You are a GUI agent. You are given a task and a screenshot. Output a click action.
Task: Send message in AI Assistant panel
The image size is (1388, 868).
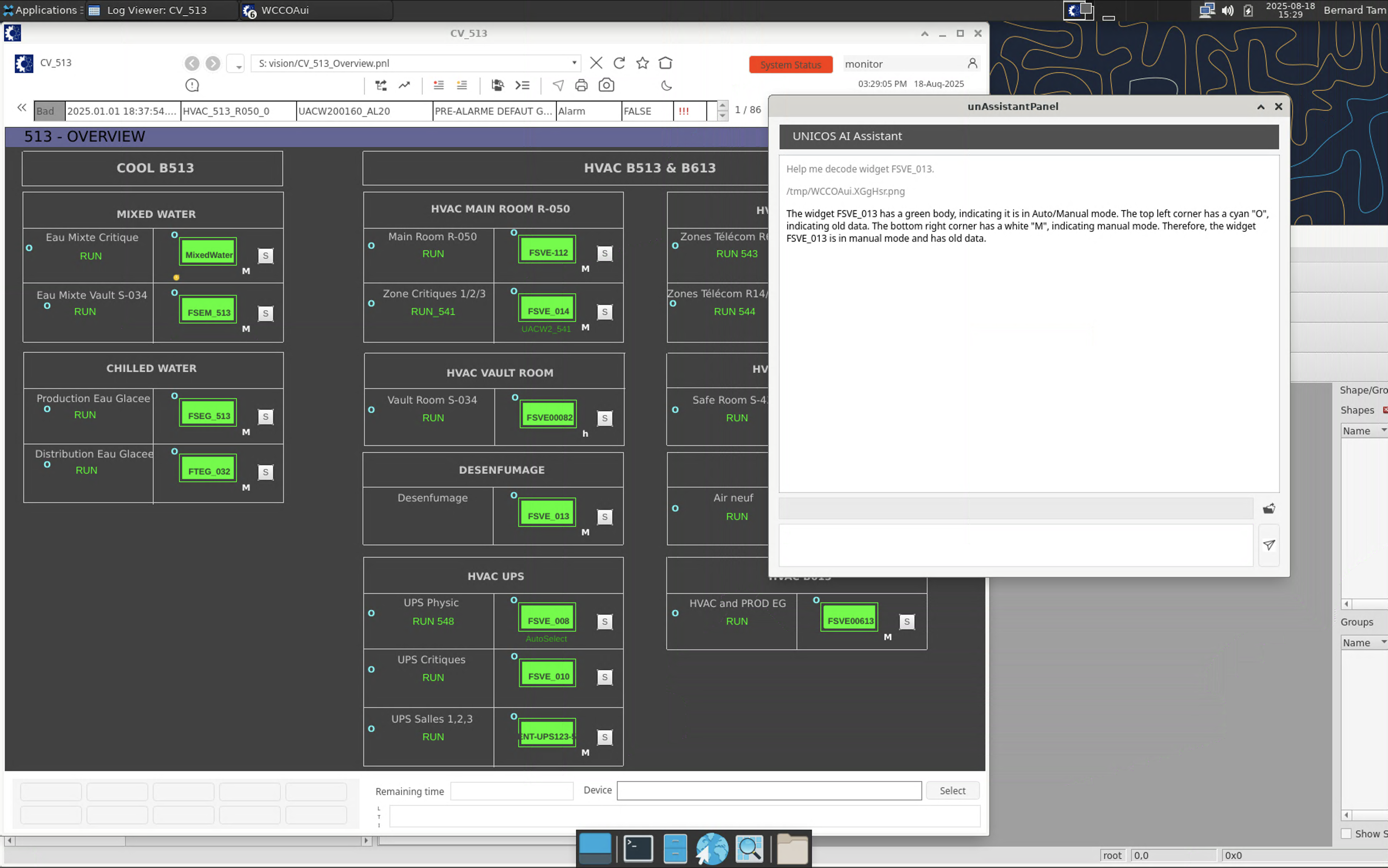pos(1268,545)
